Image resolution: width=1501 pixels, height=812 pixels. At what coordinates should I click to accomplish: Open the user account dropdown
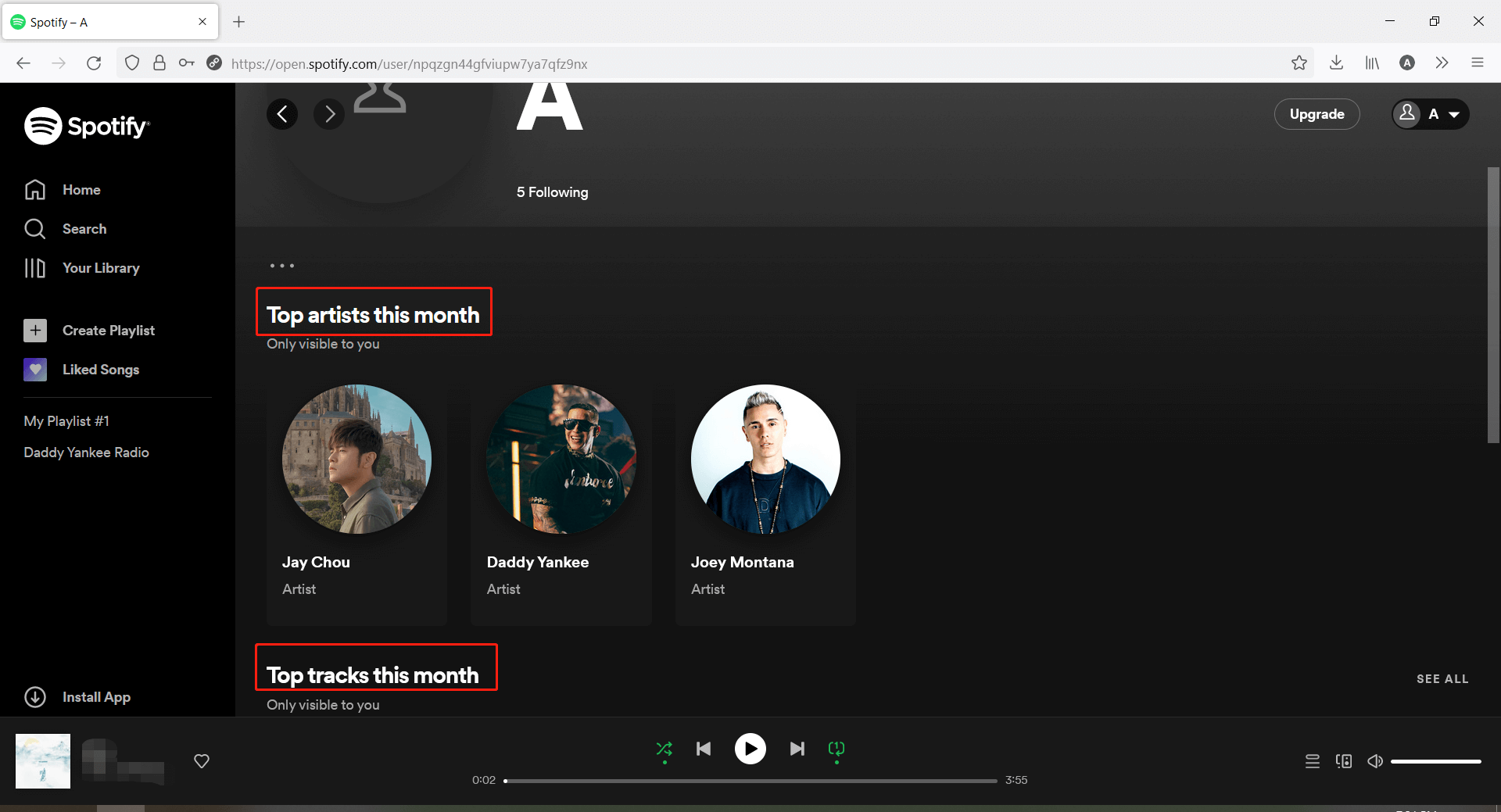(1431, 114)
